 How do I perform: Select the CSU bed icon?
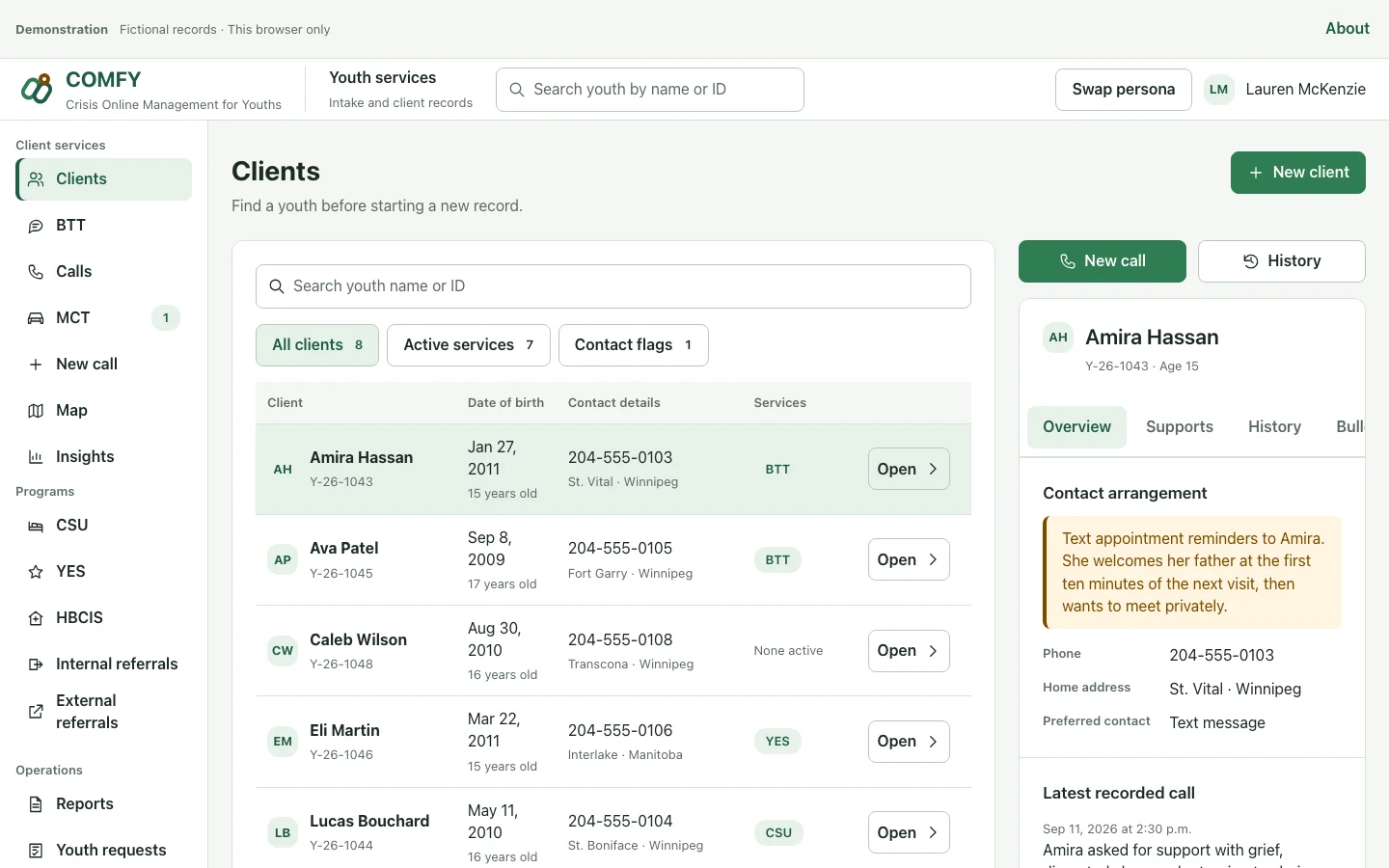[x=36, y=526]
